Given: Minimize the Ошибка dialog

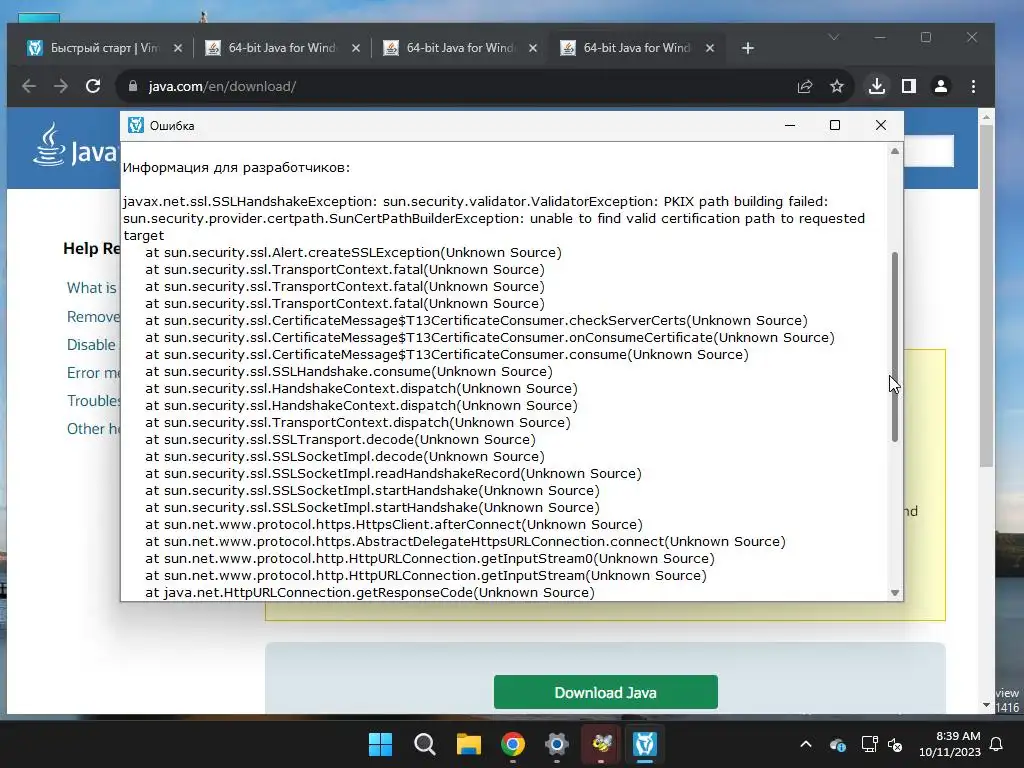Looking at the screenshot, I should click(790, 125).
